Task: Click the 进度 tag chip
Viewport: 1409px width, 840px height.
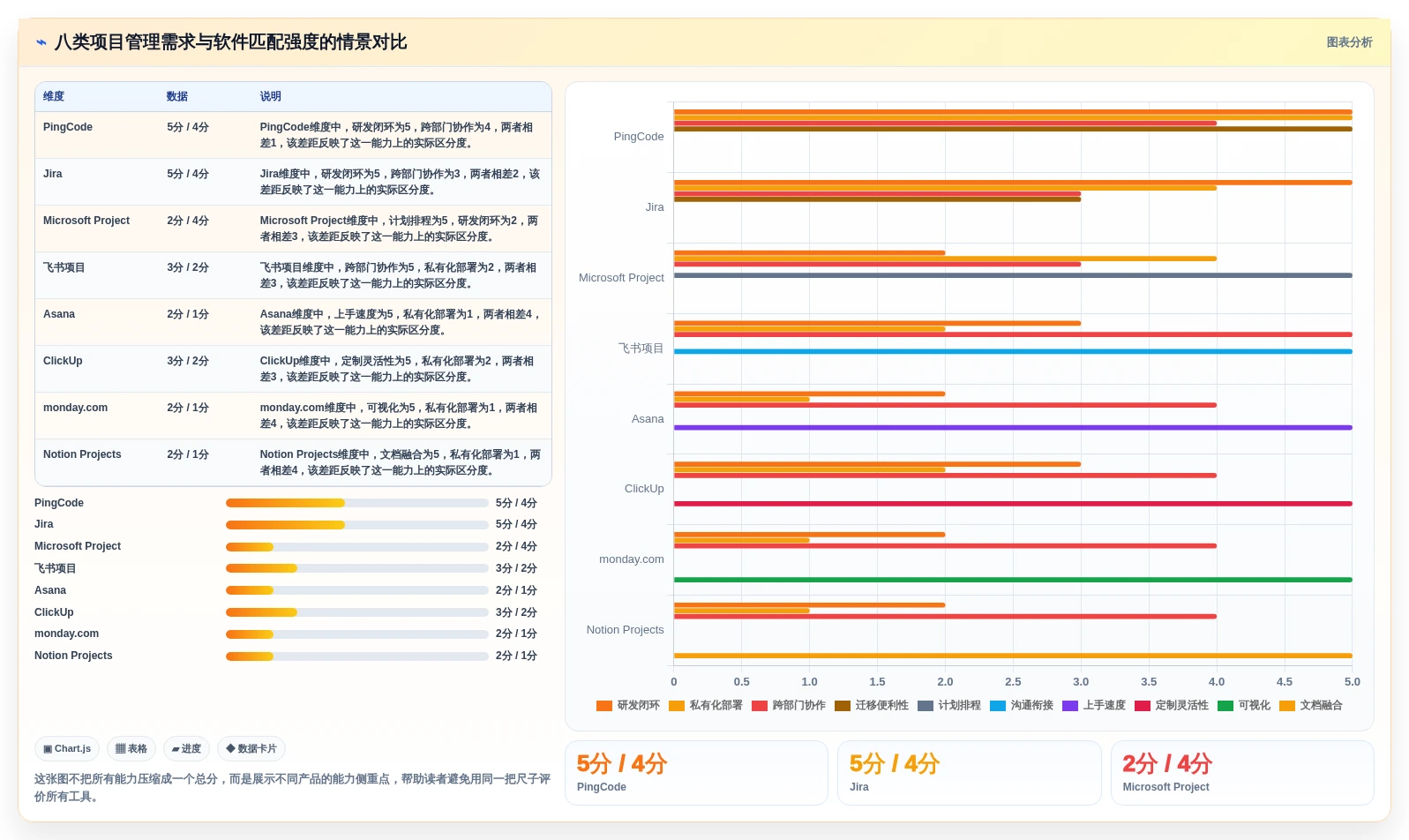Action: pos(186,749)
